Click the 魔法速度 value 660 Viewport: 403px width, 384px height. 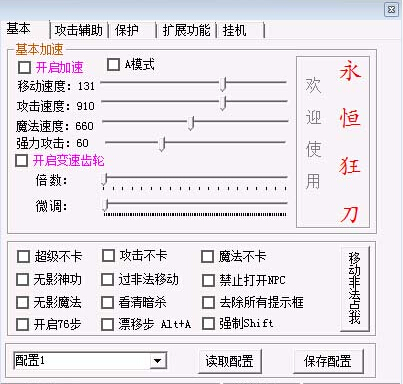click(84, 126)
